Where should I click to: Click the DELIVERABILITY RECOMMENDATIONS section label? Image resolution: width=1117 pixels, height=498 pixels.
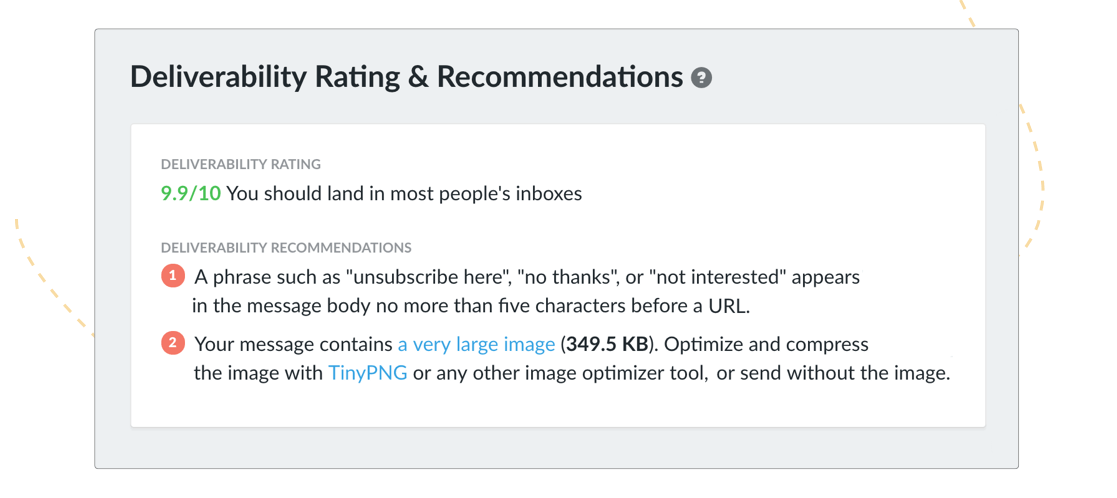pos(286,248)
